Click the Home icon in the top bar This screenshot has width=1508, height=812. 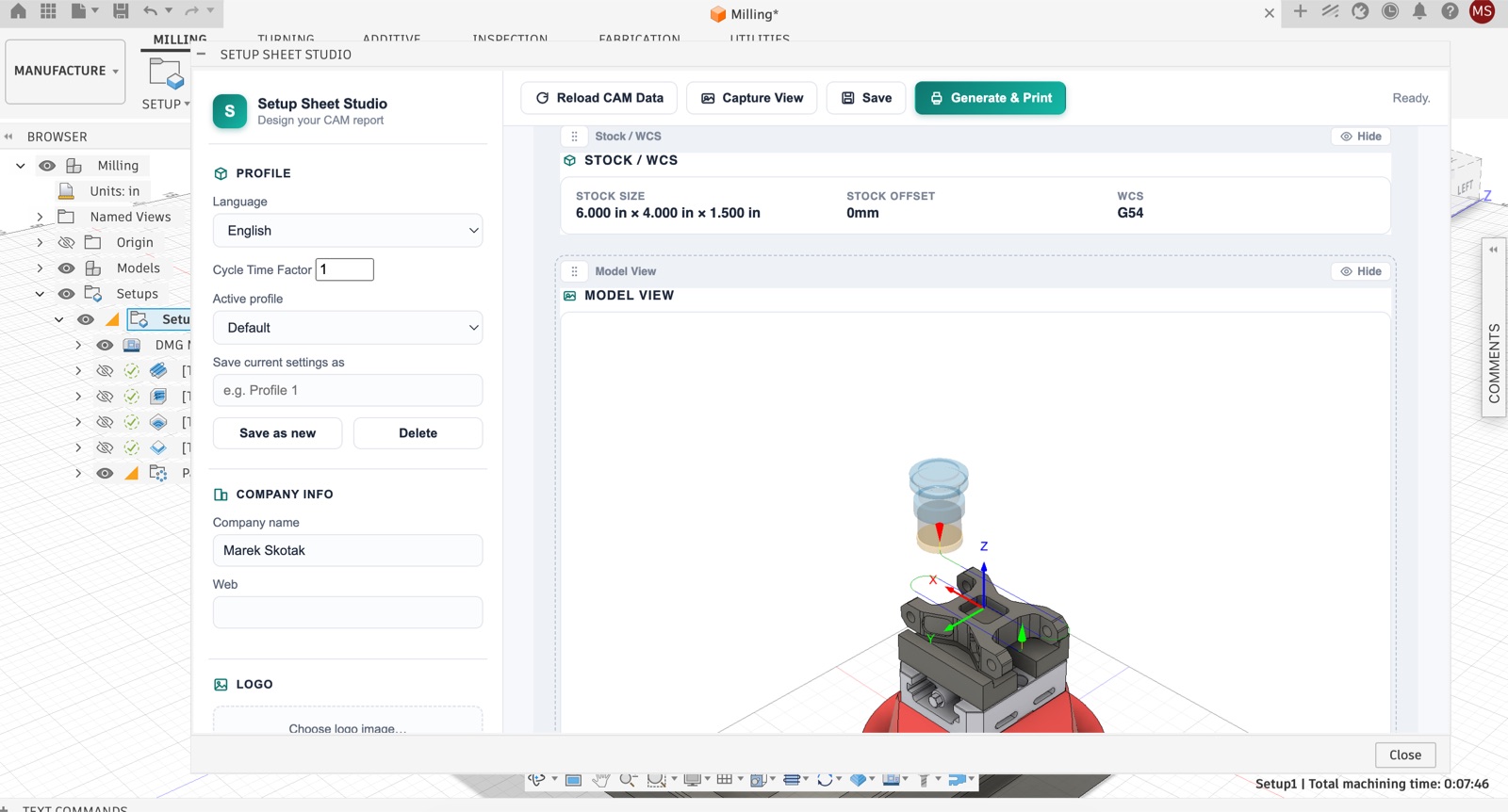point(18,11)
